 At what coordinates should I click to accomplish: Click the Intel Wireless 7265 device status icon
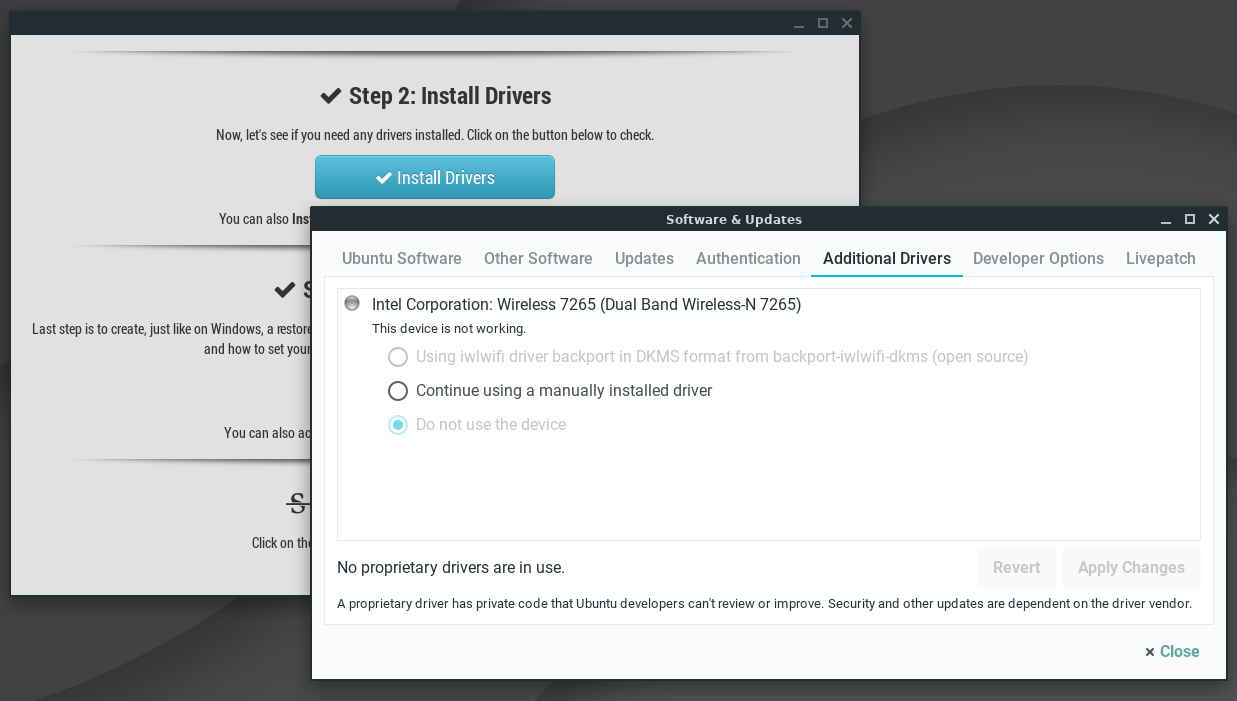click(351, 303)
